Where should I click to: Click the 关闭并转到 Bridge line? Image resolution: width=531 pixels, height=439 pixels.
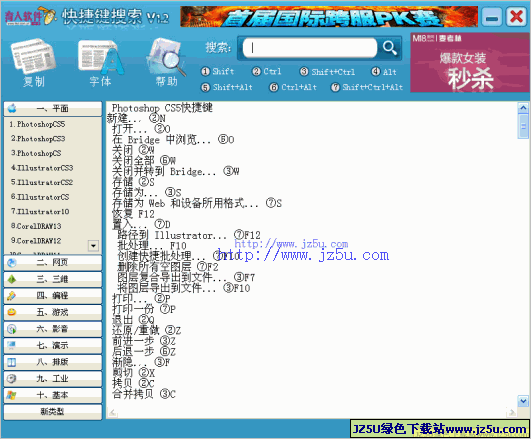click(x=176, y=171)
